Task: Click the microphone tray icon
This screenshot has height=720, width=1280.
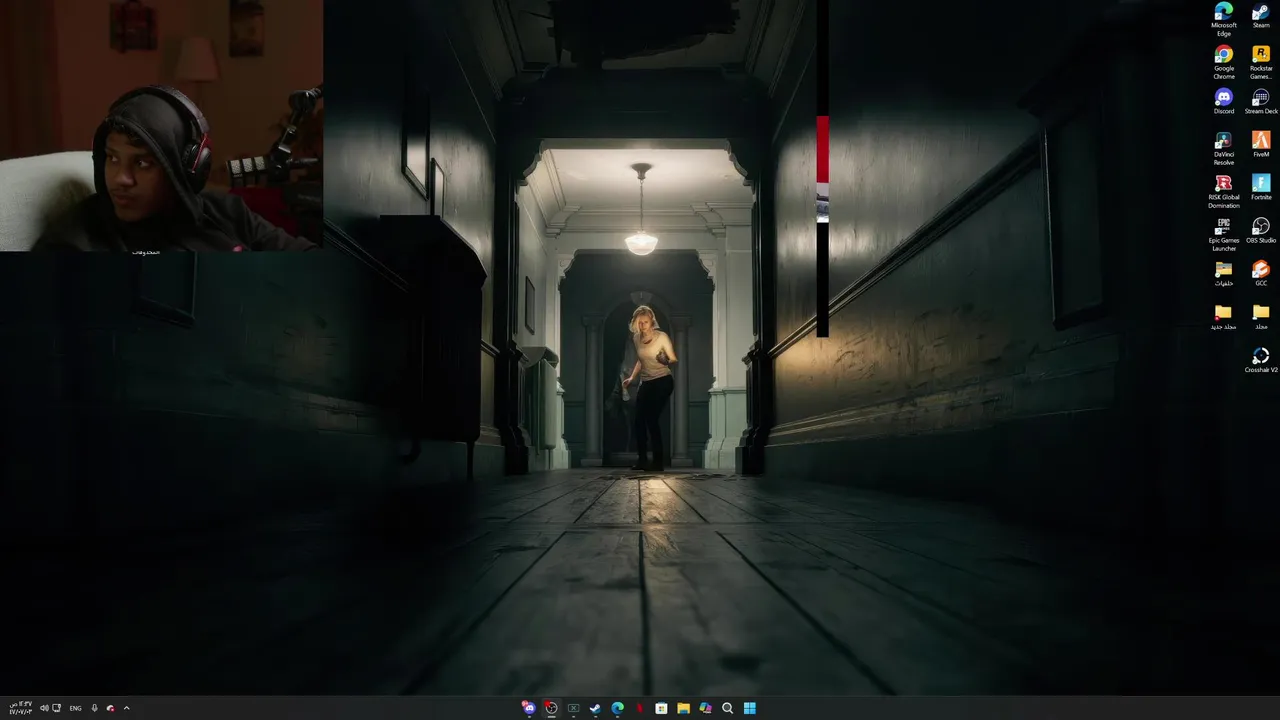Action: [x=95, y=708]
